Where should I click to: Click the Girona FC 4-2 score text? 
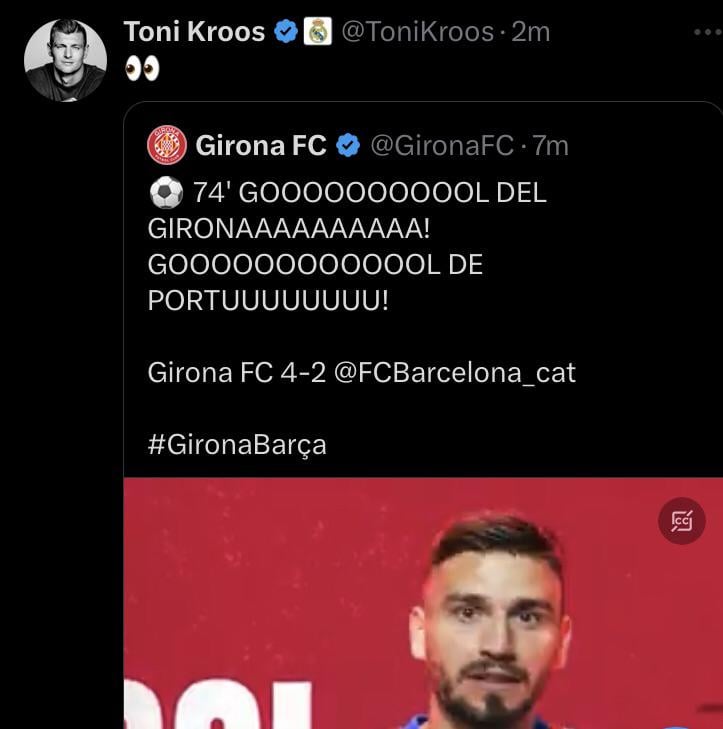tap(235, 373)
